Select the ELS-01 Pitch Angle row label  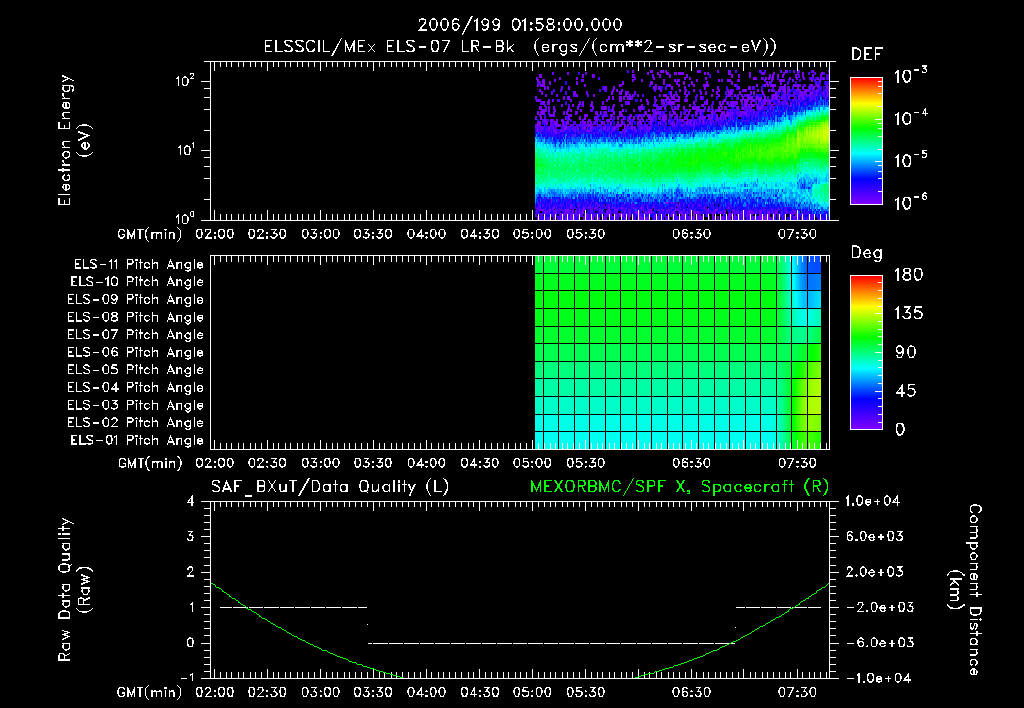pos(137,441)
